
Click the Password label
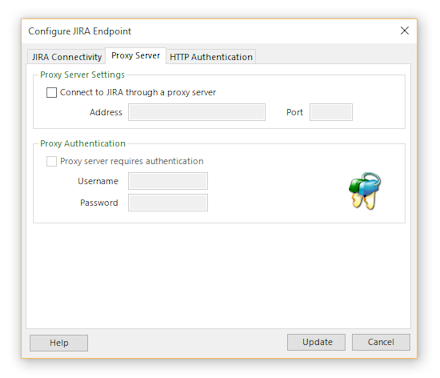point(99,203)
